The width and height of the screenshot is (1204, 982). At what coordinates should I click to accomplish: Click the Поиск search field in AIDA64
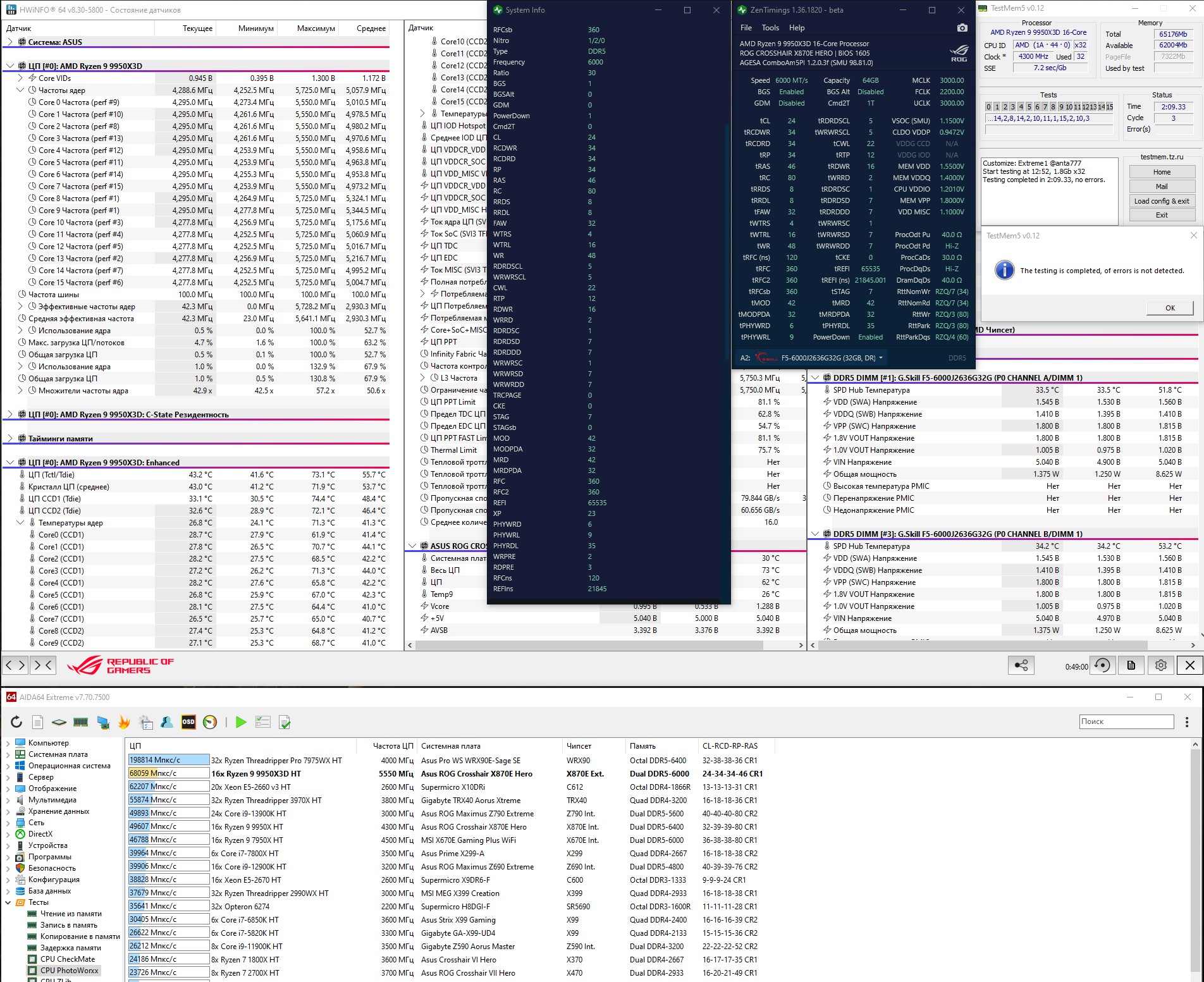click(1126, 721)
